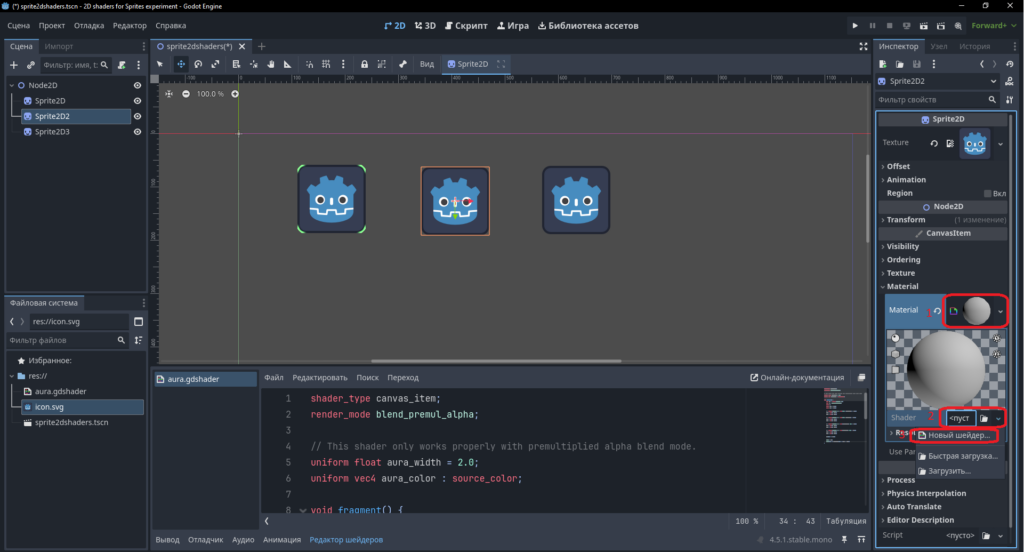Switch to the Импорт tab
The width and height of the screenshot is (1024, 552).
coord(59,46)
